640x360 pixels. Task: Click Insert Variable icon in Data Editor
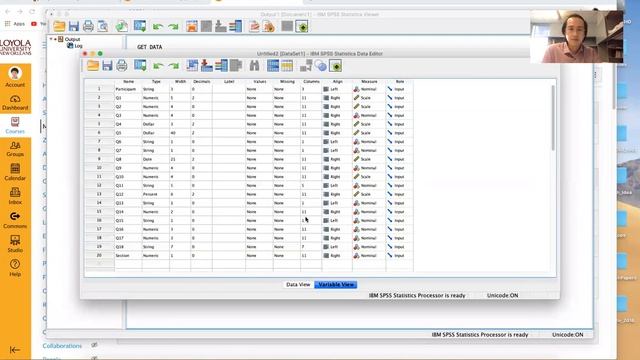click(287, 66)
